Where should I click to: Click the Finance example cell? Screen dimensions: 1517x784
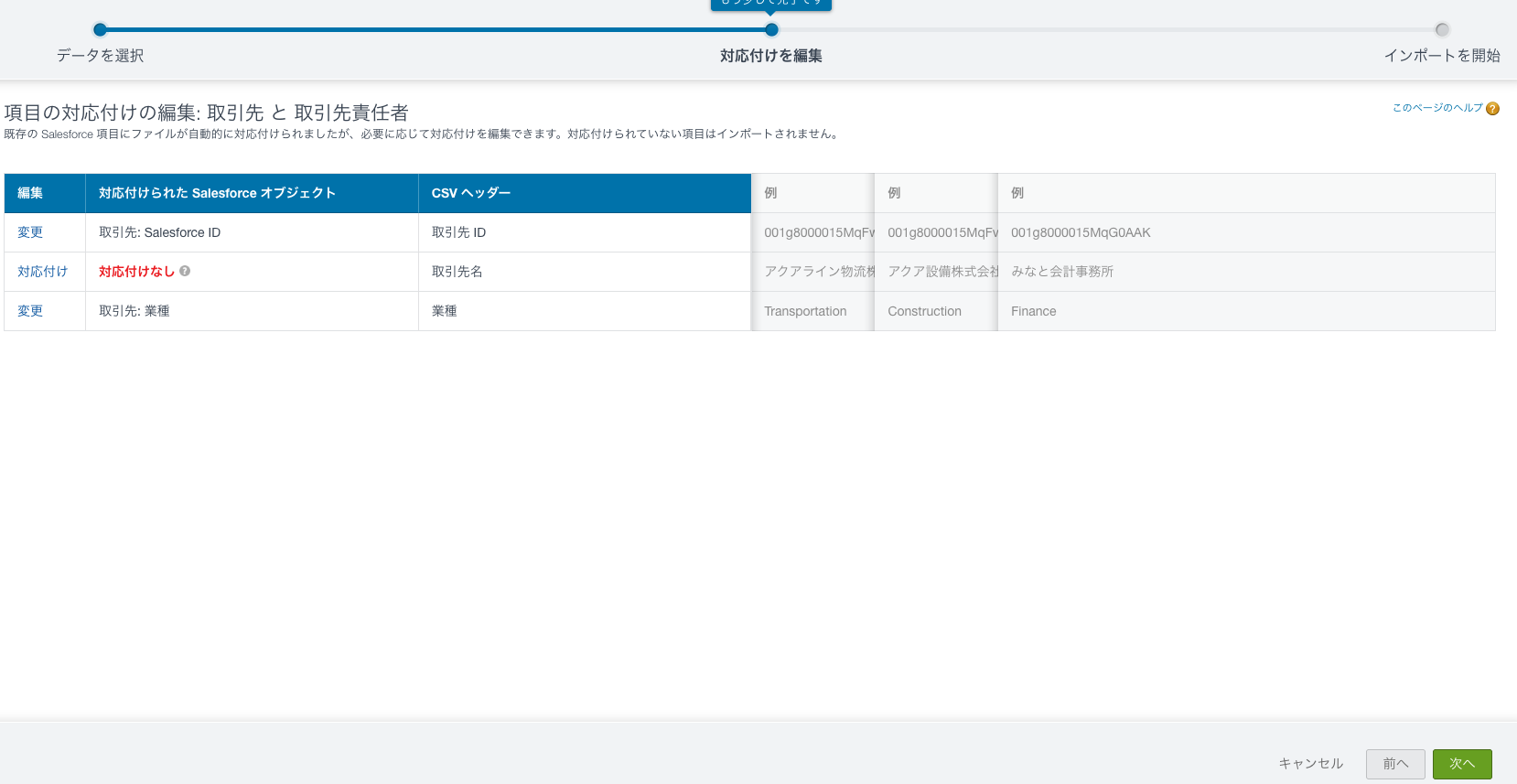1246,311
